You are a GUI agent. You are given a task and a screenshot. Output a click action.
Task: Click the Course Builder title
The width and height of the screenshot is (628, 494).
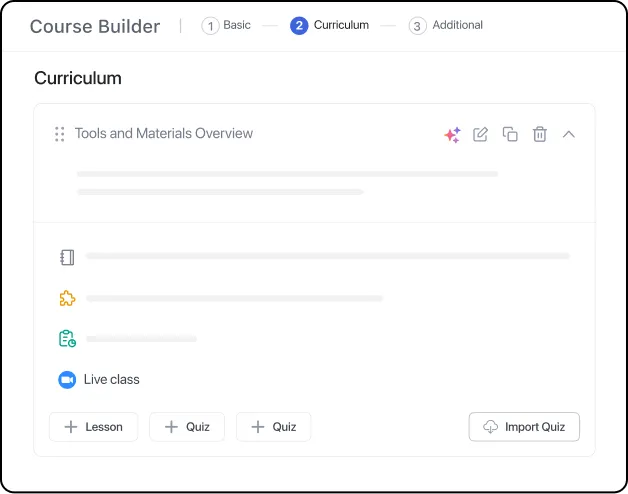click(x=95, y=26)
